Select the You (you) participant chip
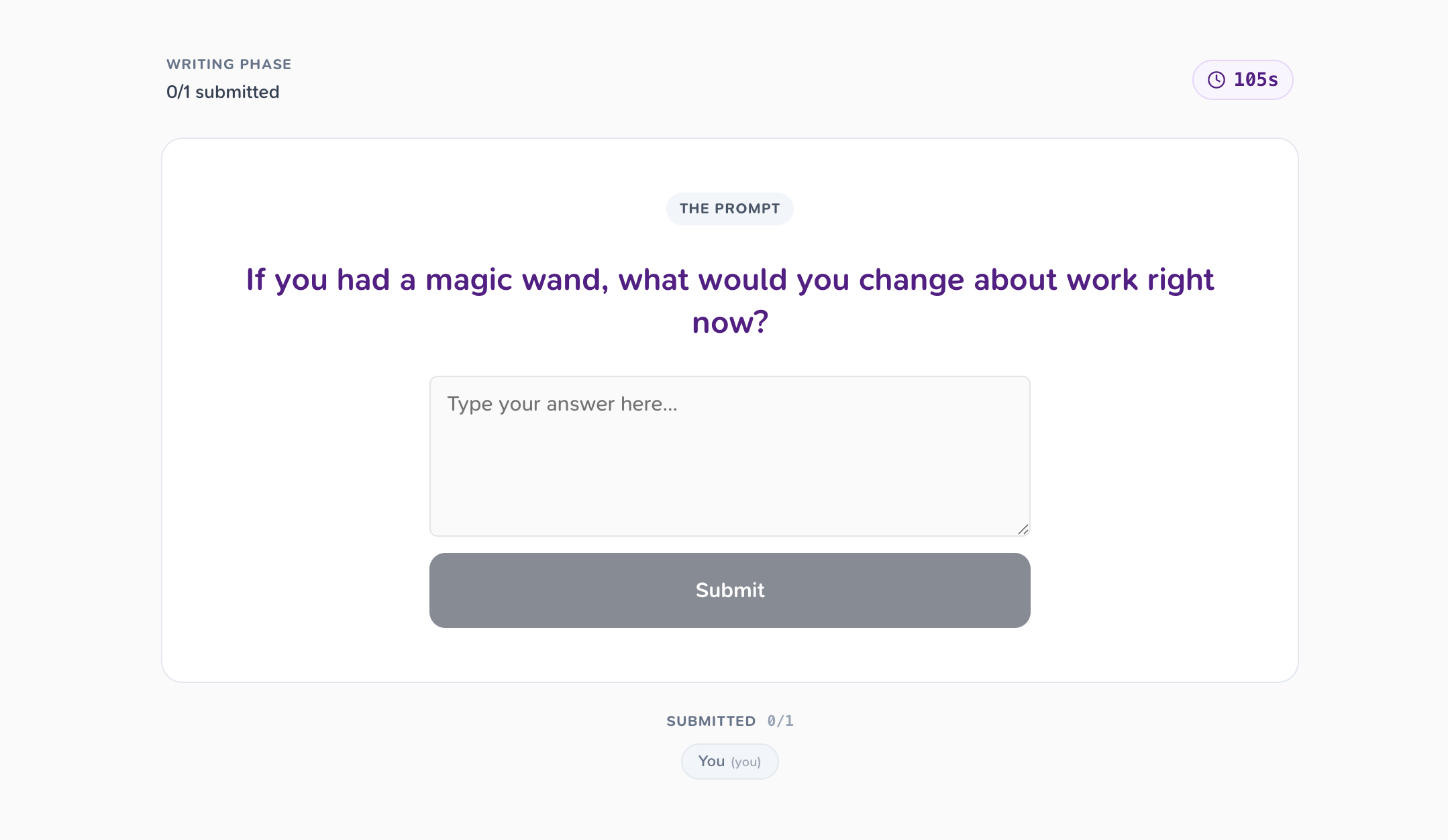 point(729,762)
